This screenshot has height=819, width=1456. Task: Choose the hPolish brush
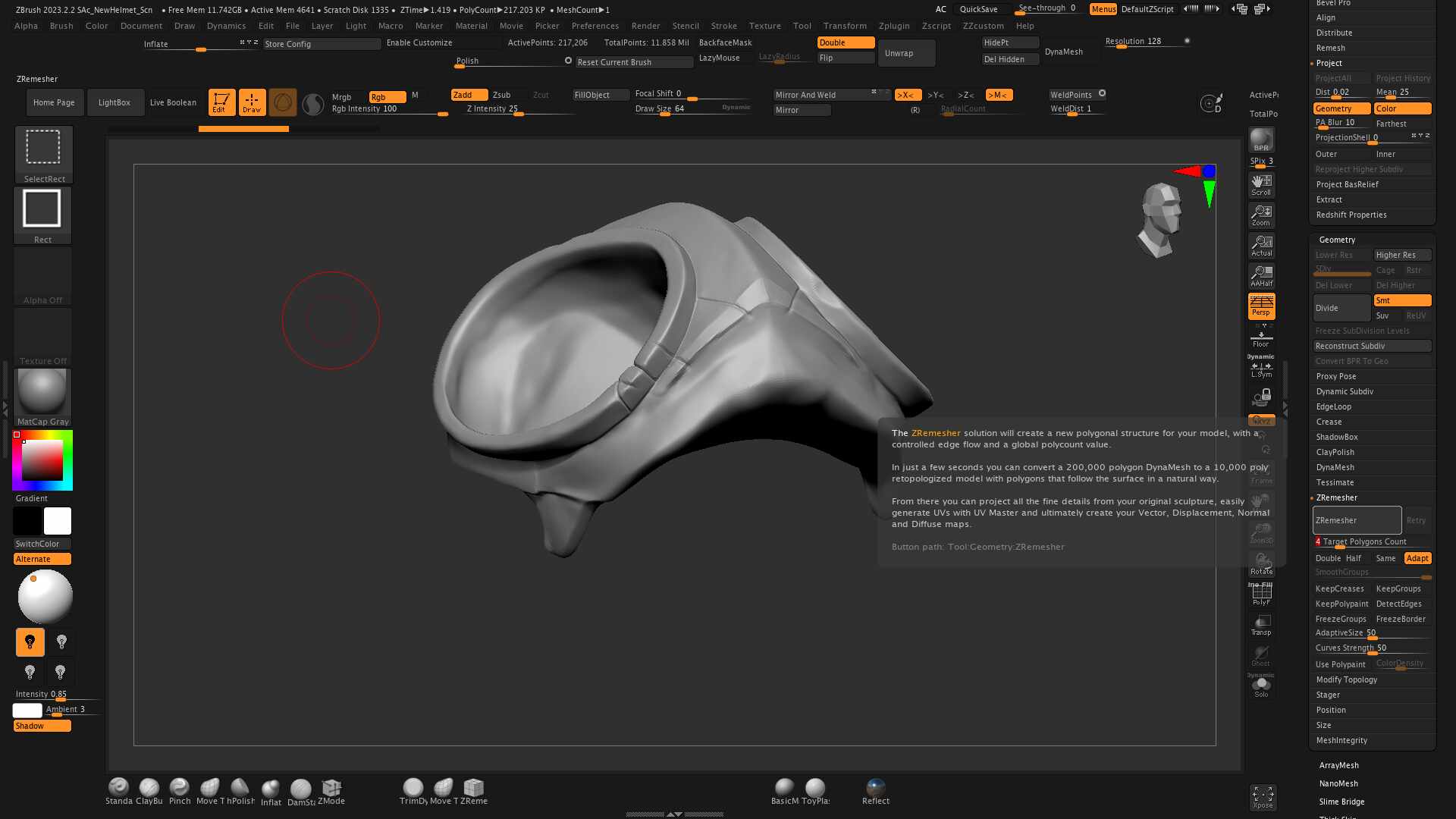coord(240,789)
